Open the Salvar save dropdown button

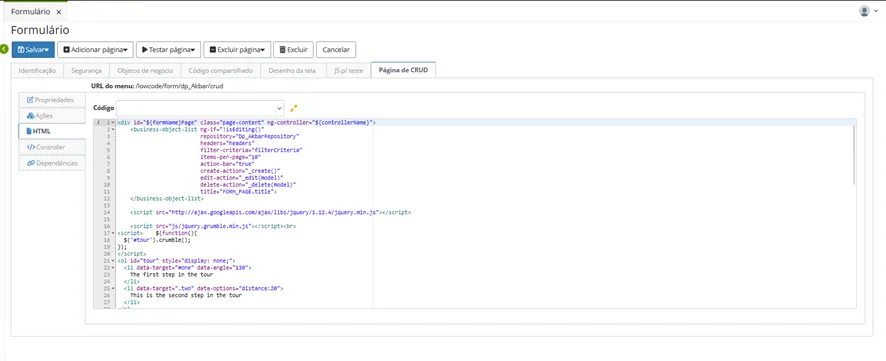pyautogui.click(x=33, y=50)
